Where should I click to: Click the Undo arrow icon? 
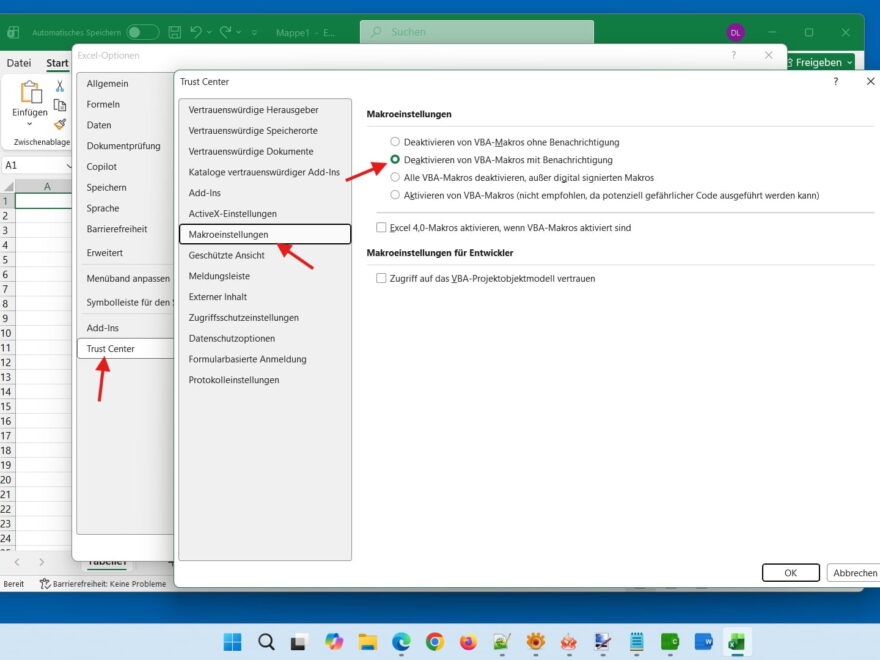click(196, 31)
